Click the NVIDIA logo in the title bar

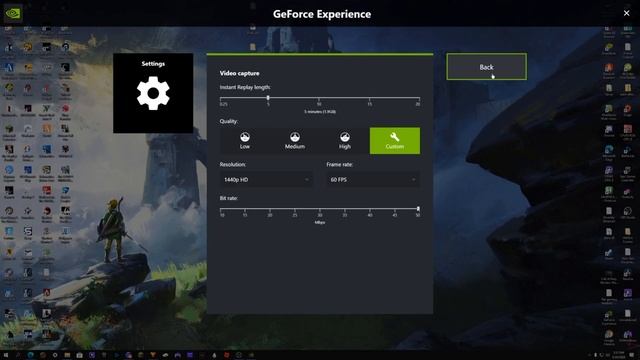tap(13, 13)
